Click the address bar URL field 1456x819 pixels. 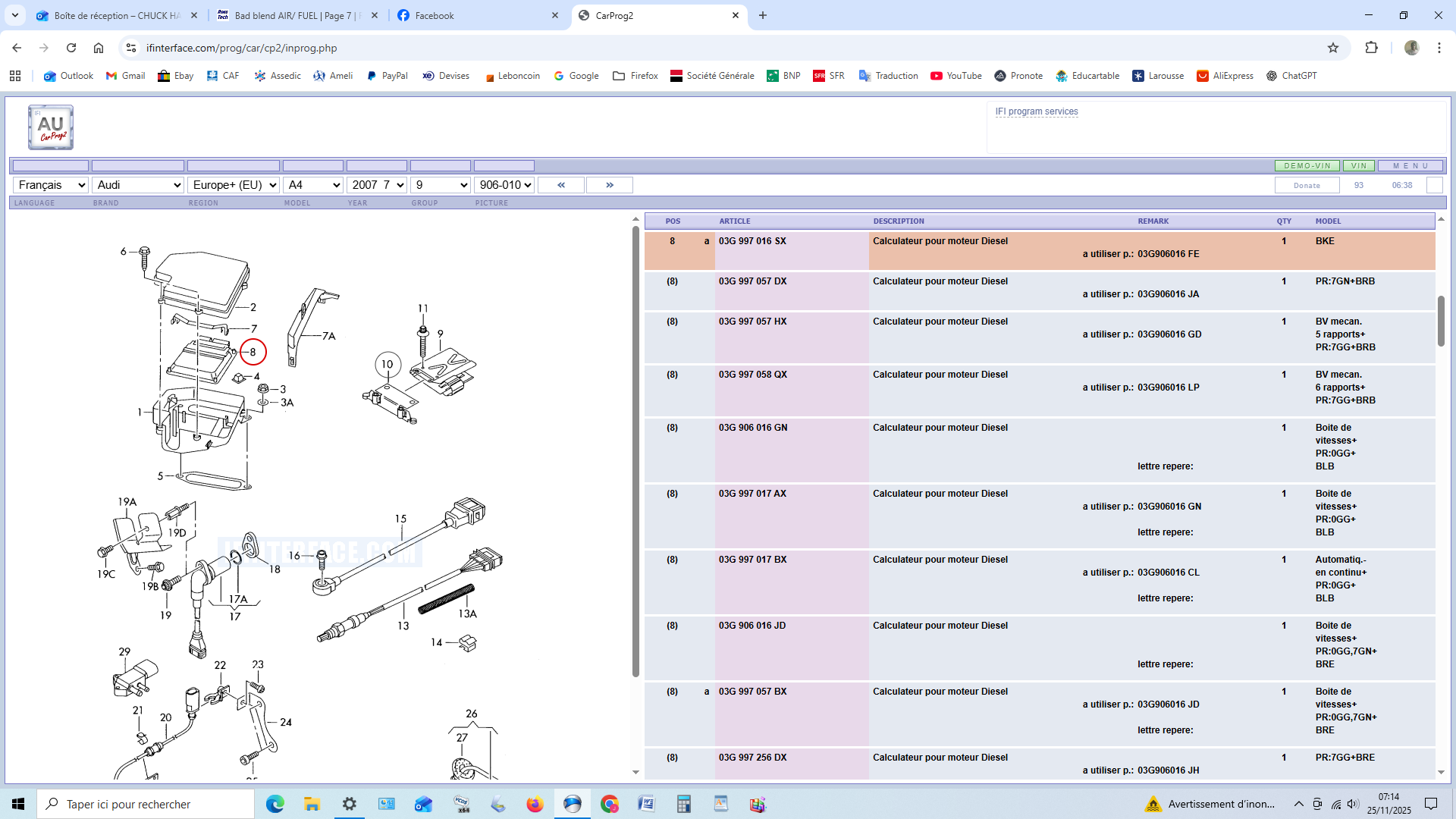(728, 48)
